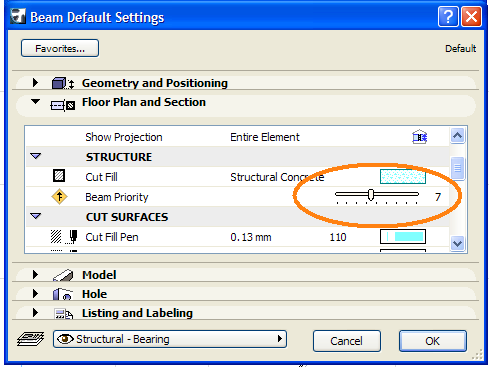Click the Floor Plan and Section panel icon
The width and height of the screenshot is (489, 367).
[x=63, y=106]
